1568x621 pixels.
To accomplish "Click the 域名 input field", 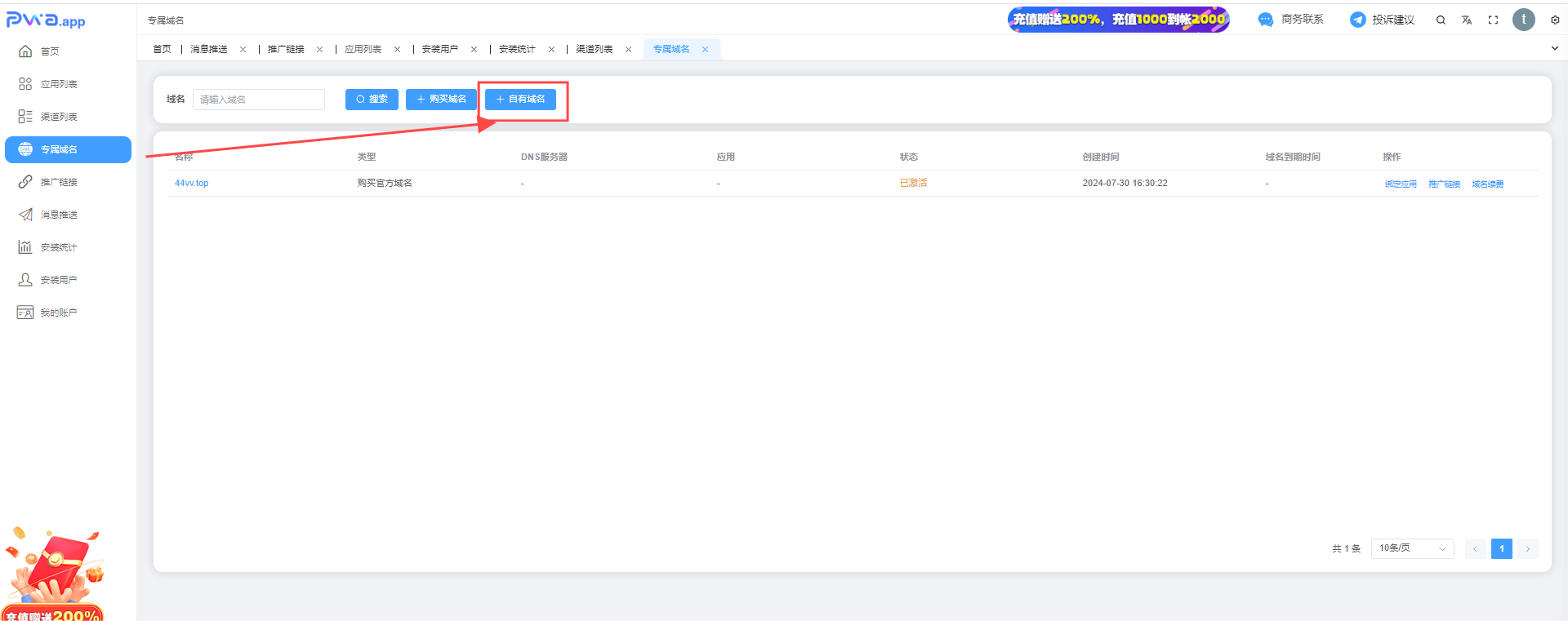I will coord(259,100).
